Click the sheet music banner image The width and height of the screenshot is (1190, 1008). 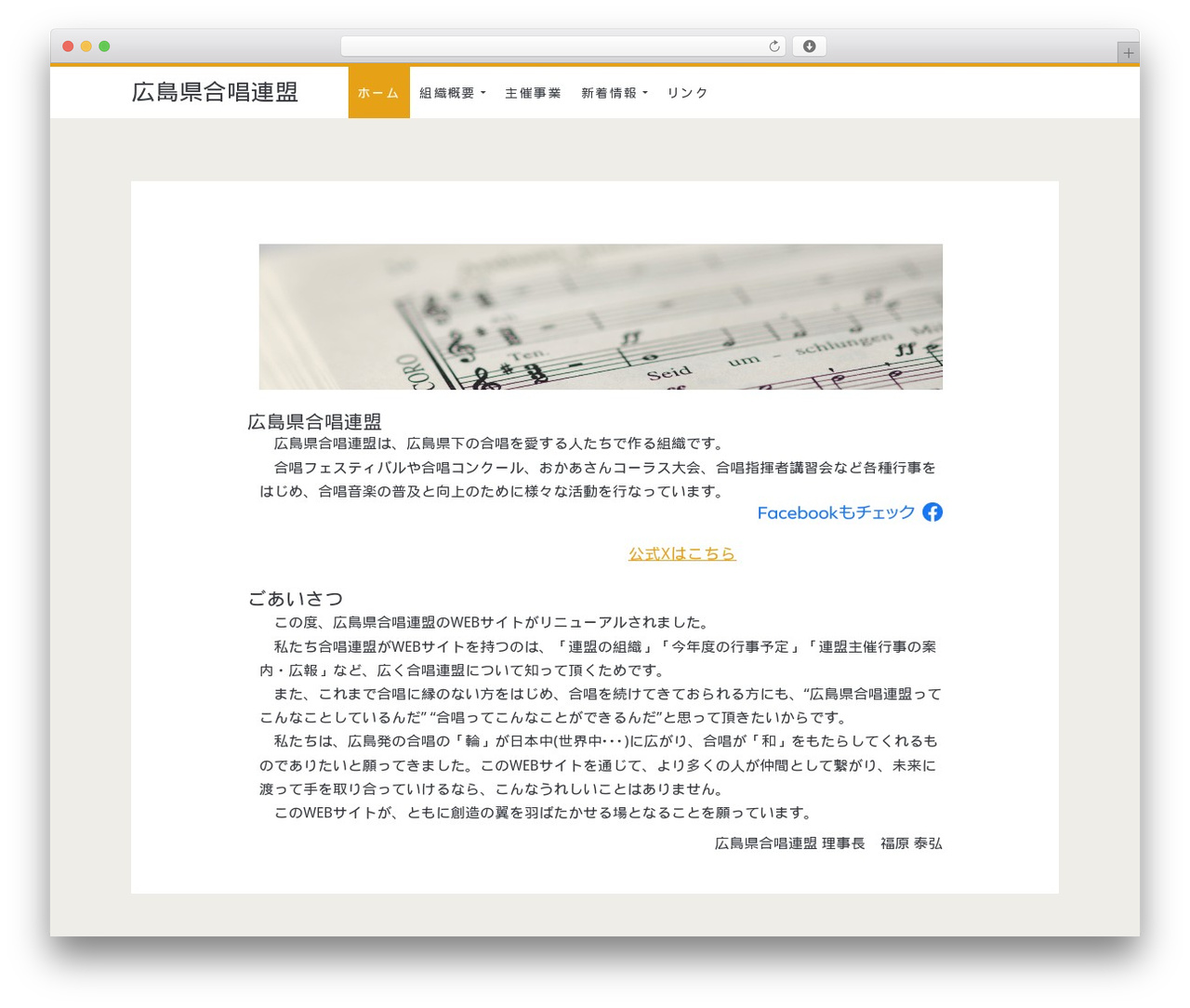pos(601,317)
